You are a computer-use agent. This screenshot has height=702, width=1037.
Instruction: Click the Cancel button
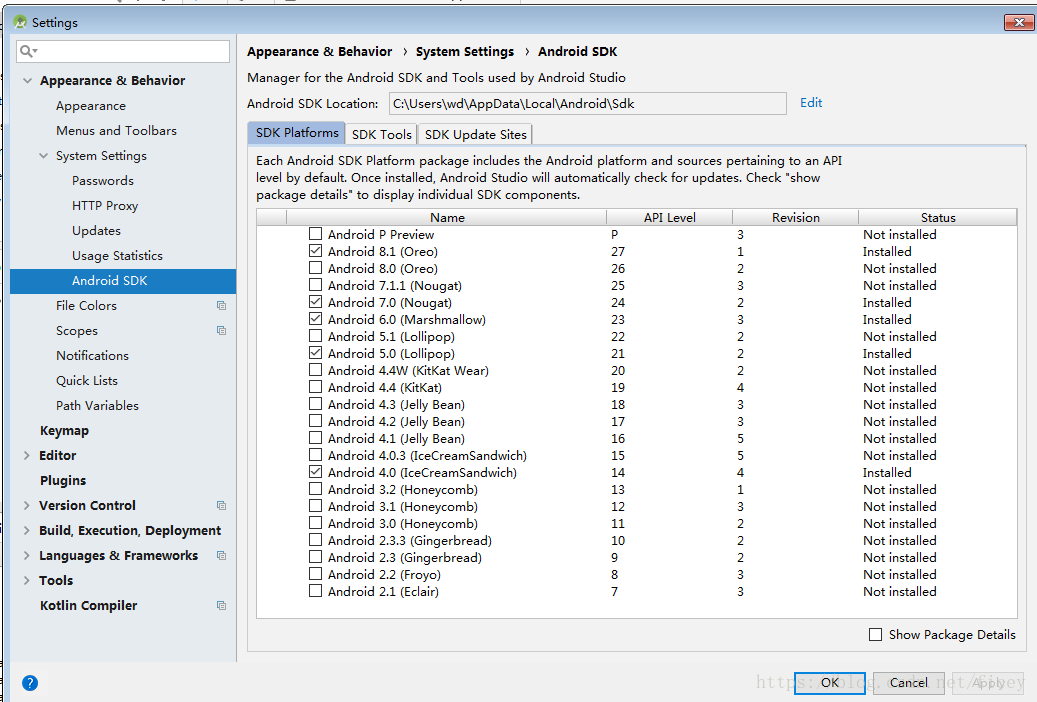tap(908, 683)
